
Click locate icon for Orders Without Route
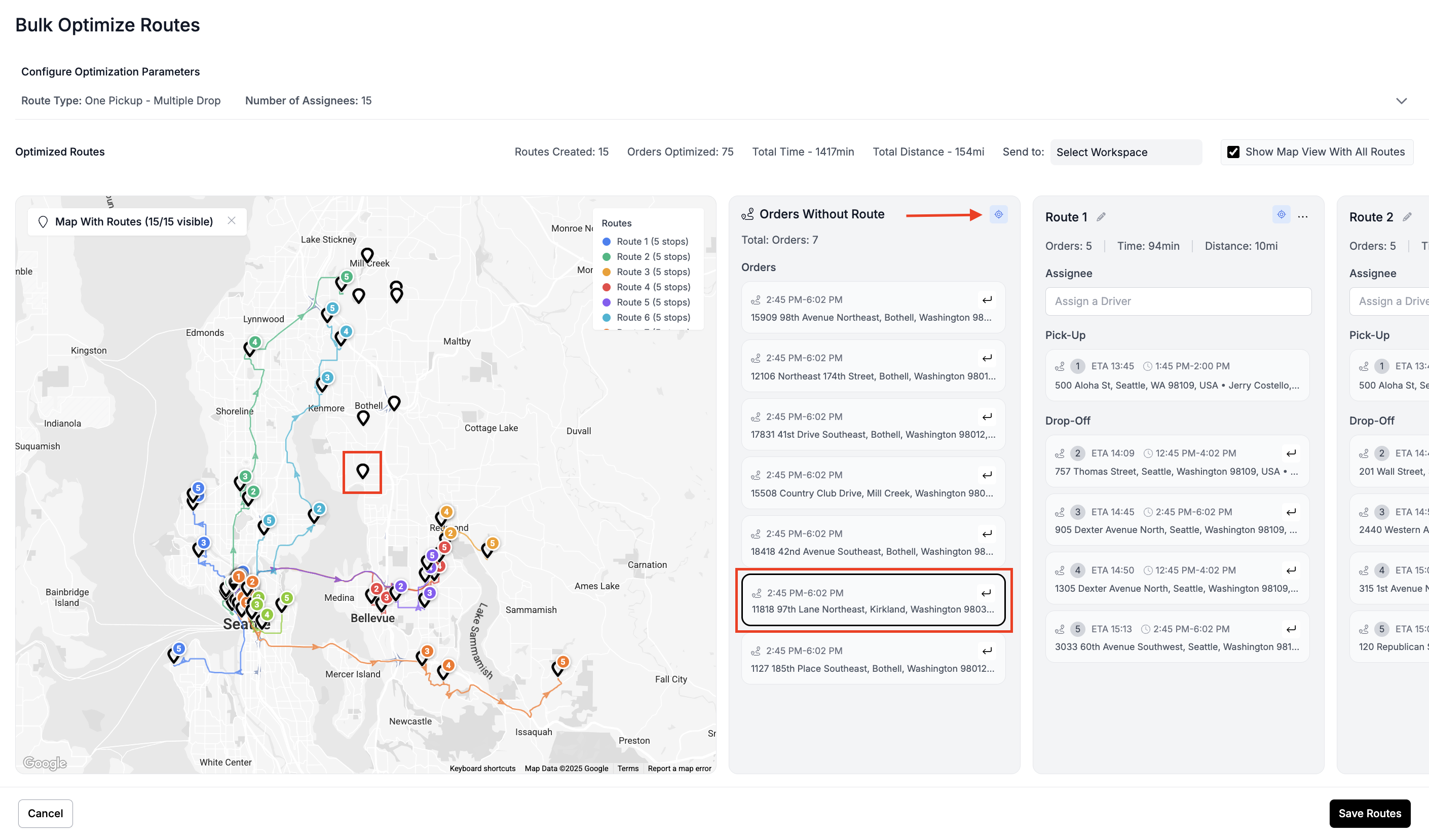pyautogui.click(x=998, y=214)
